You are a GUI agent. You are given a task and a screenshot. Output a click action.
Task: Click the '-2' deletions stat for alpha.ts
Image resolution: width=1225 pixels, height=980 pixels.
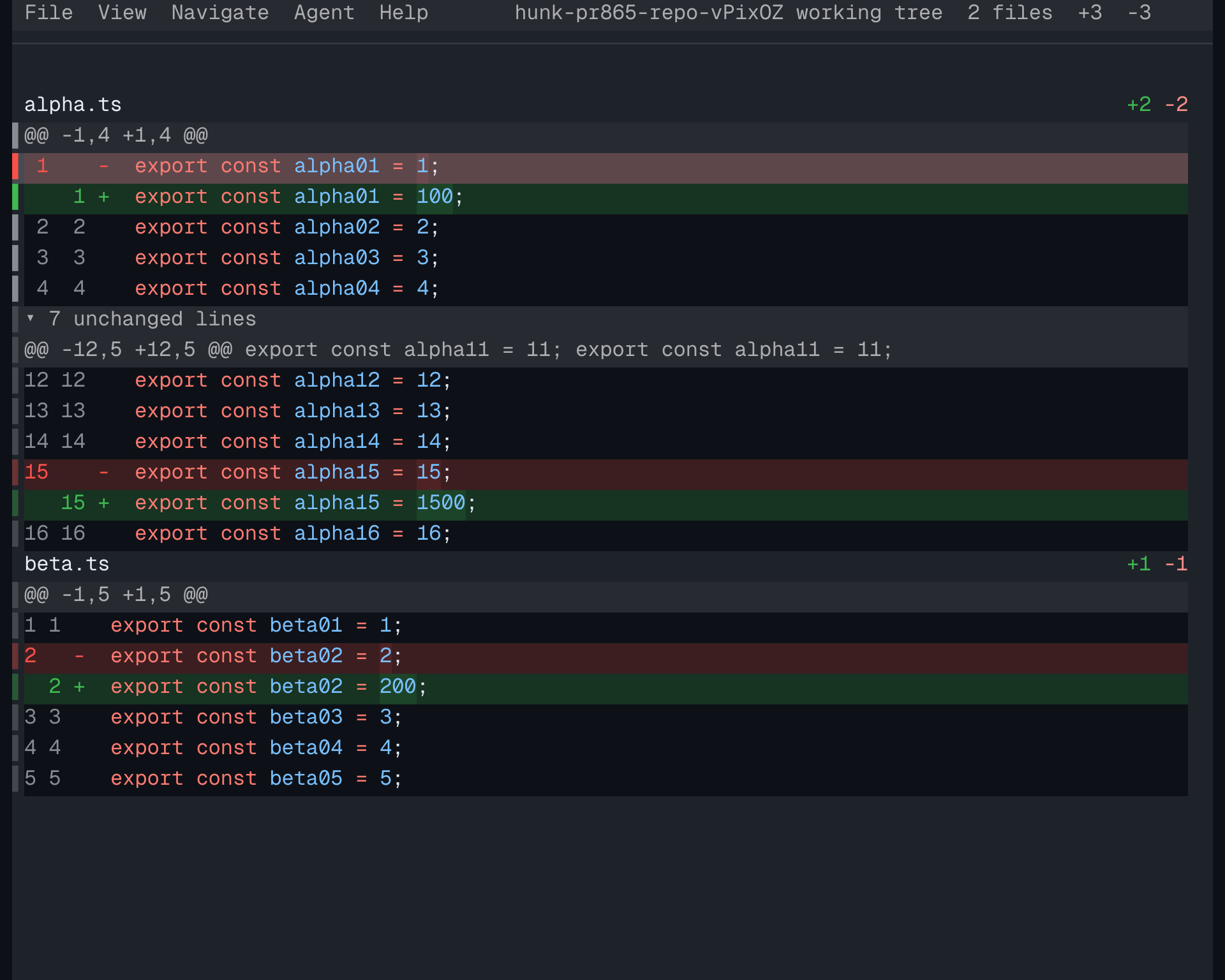pyautogui.click(x=1176, y=105)
